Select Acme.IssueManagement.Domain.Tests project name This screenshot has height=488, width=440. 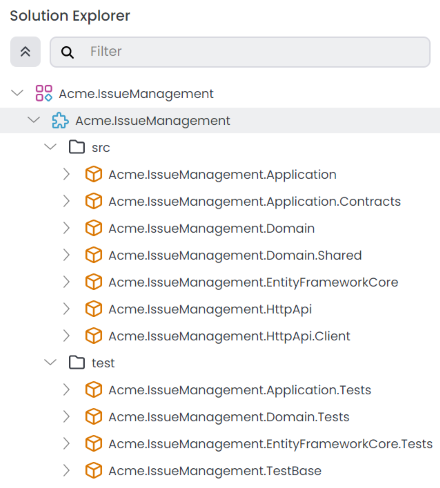tap(229, 417)
